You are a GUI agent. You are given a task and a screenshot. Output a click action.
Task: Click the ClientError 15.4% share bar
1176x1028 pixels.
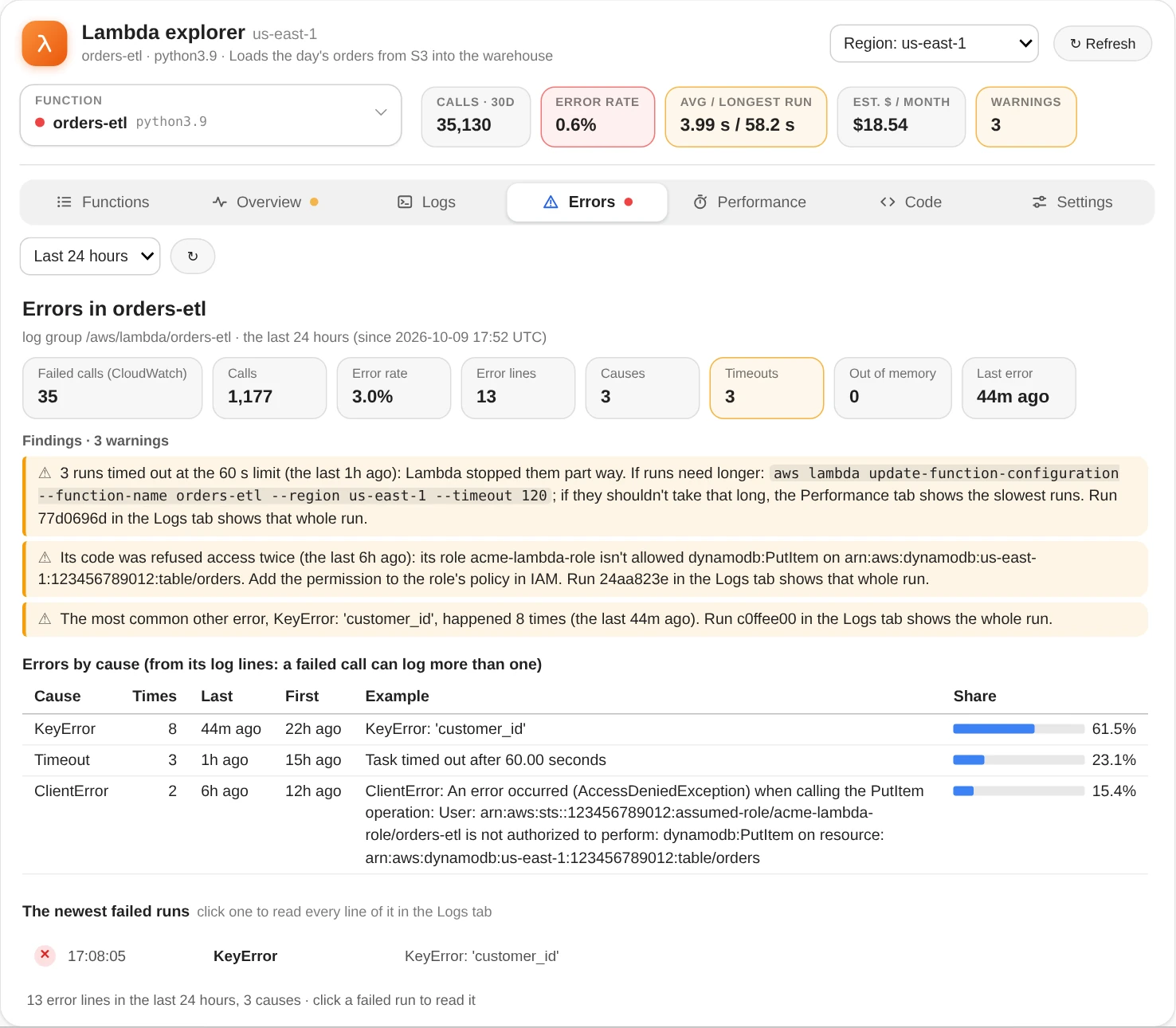click(1018, 791)
